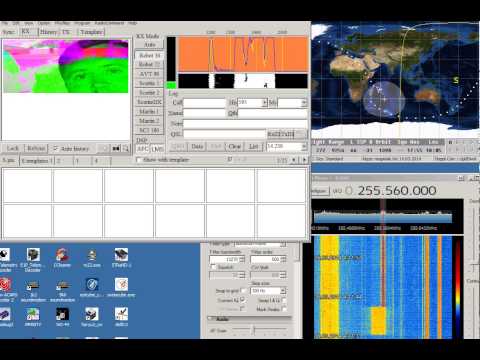
Task: Switch to the Template tab
Action: 91,32
